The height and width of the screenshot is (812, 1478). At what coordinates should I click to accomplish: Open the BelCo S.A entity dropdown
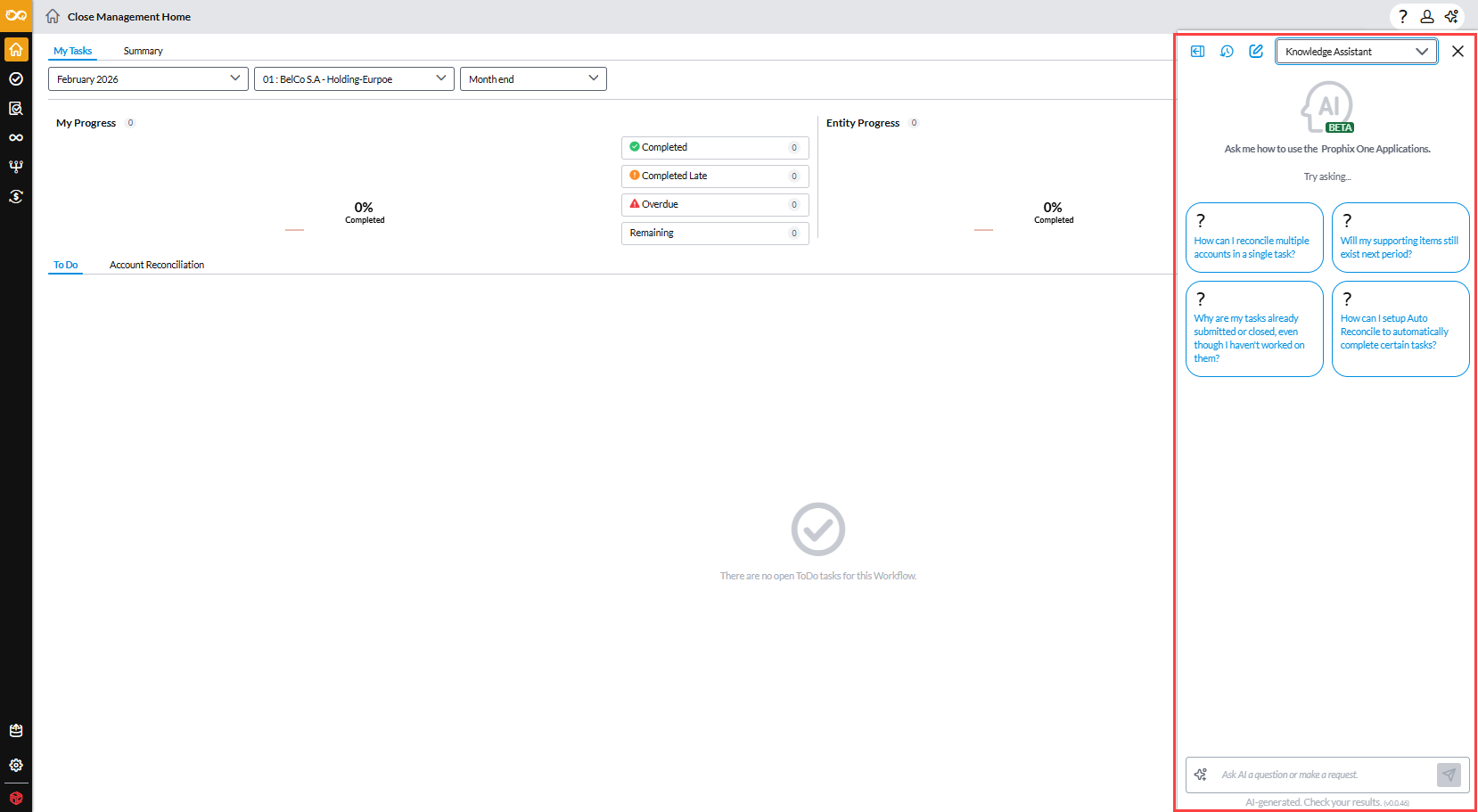click(x=354, y=79)
